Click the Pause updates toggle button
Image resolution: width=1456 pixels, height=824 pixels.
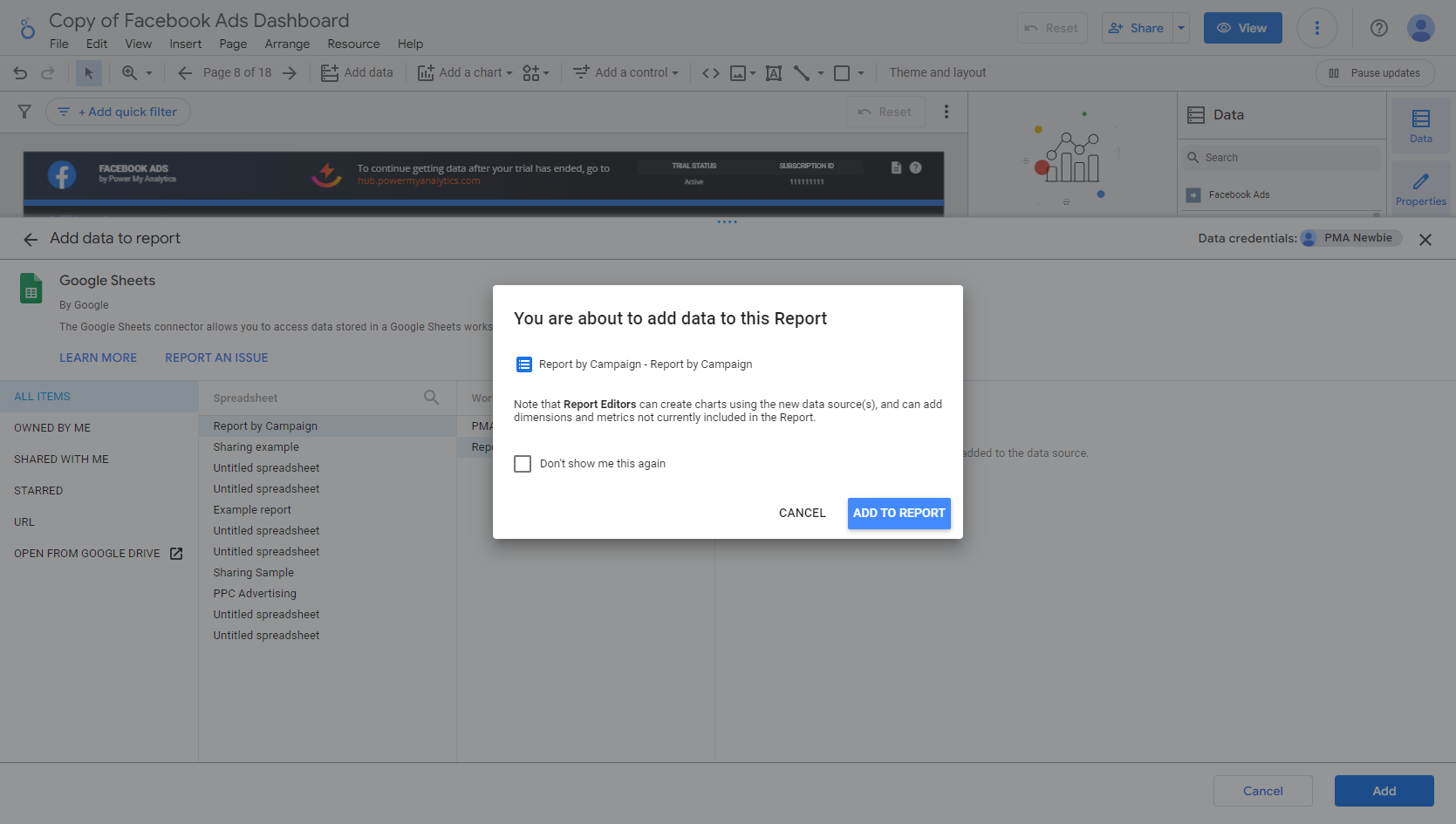click(1374, 73)
